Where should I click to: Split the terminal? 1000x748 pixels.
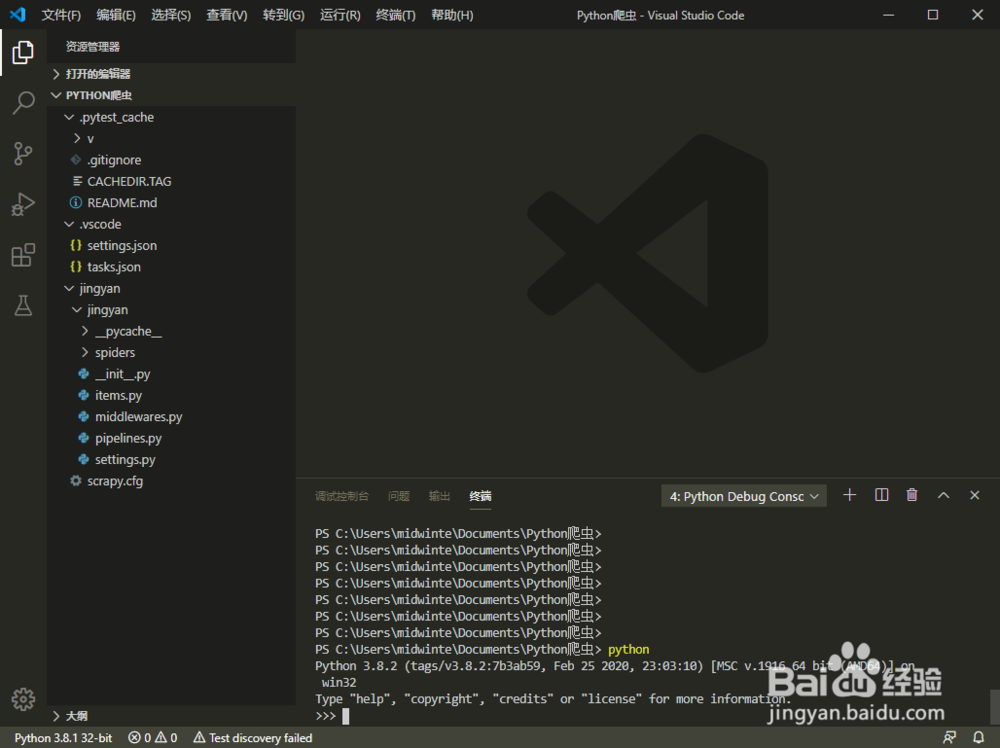(x=881, y=494)
